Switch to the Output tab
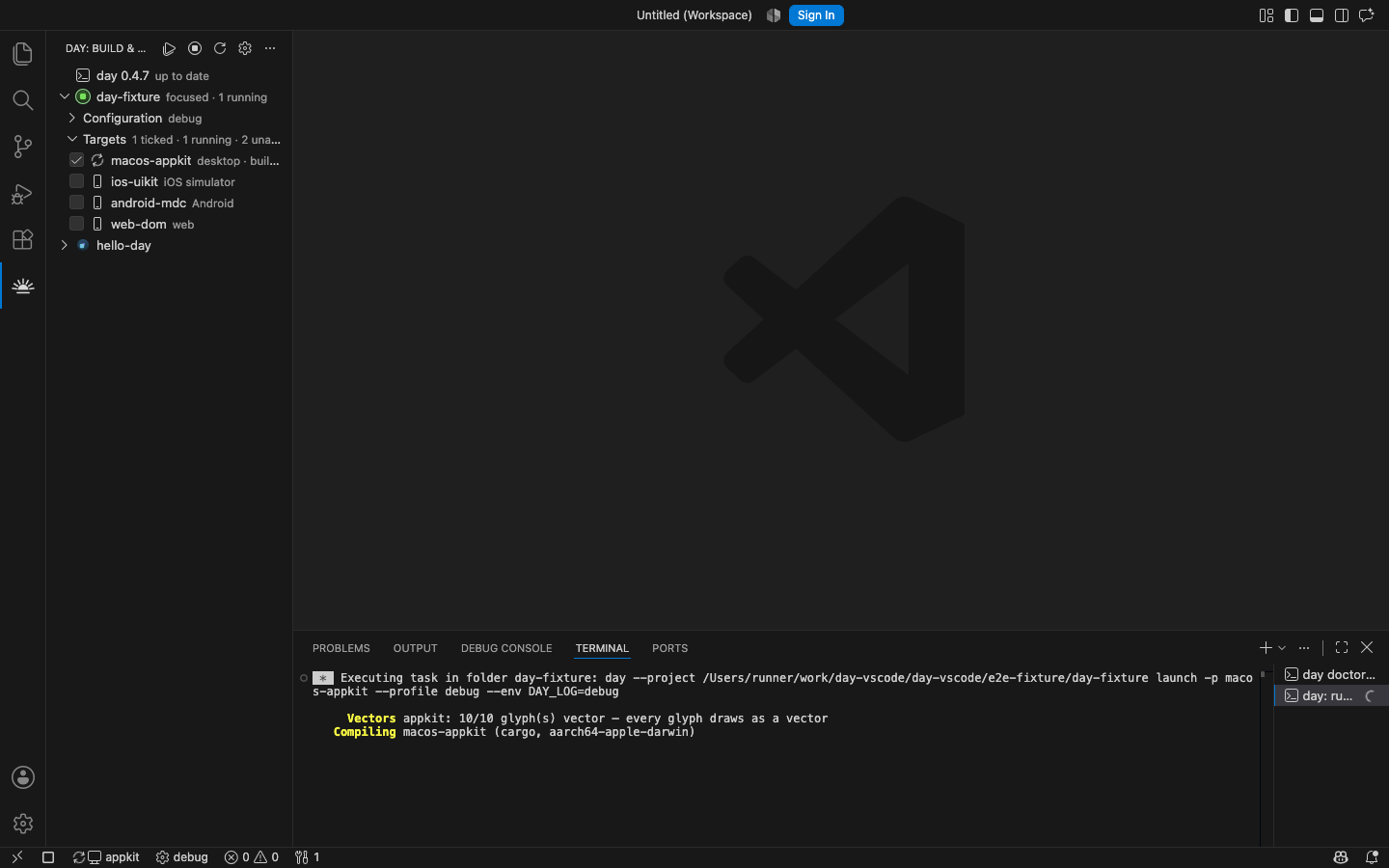The height and width of the screenshot is (868, 1389). (416, 648)
